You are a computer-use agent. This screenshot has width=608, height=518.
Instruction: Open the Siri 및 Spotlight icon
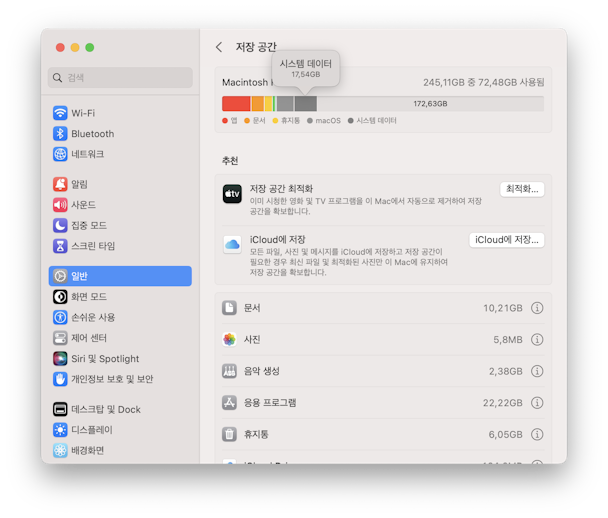tap(60, 358)
